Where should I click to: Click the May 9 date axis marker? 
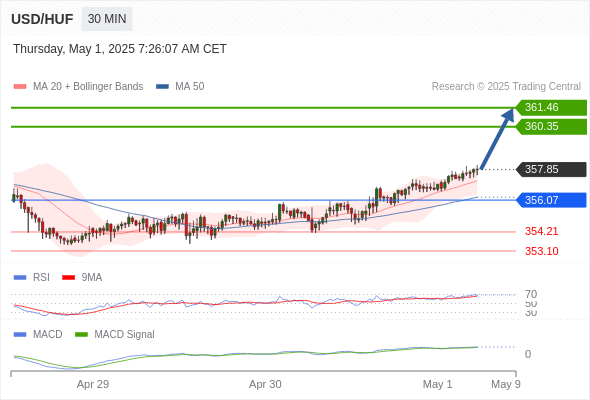[506, 384]
